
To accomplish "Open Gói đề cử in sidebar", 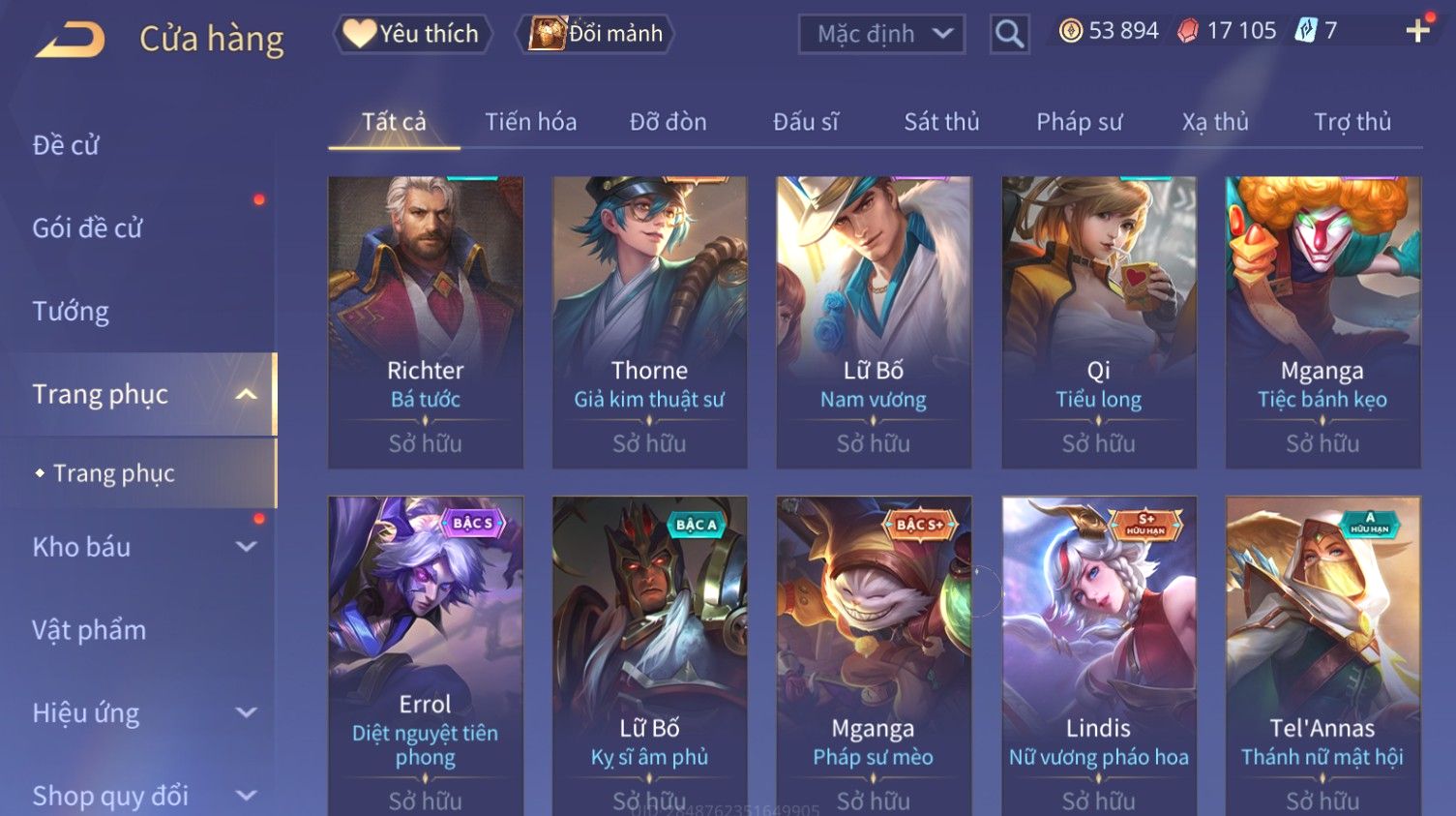I will (87, 228).
